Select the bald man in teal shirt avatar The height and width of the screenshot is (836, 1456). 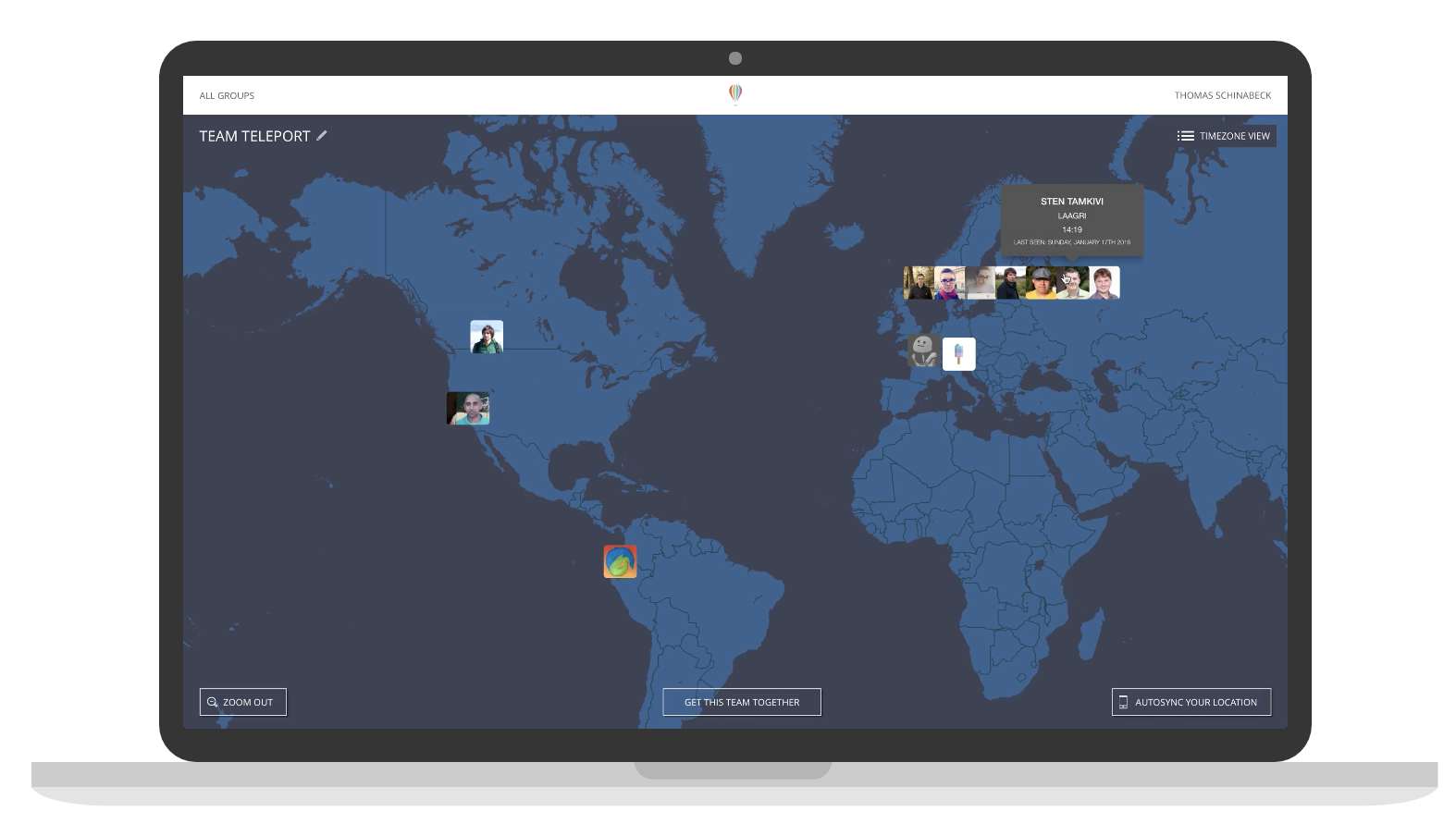point(468,408)
